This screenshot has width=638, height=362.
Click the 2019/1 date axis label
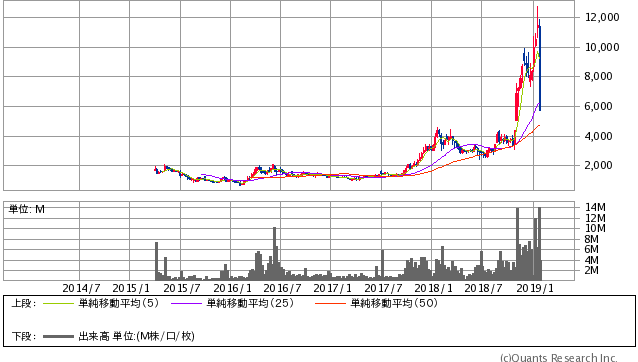pos(535,288)
